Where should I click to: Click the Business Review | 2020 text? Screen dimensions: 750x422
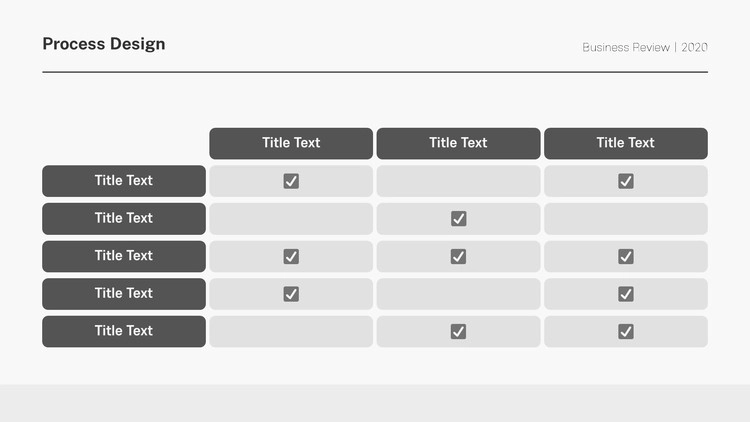tap(645, 47)
